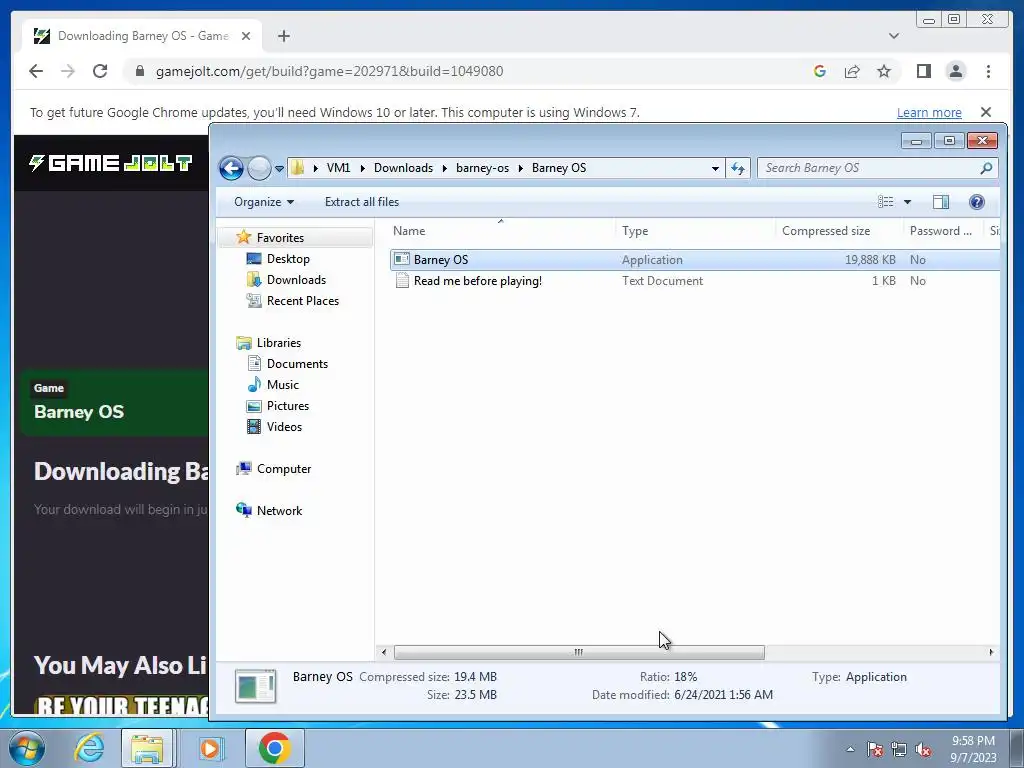Click the Learn more link in Chrome

[929, 112]
